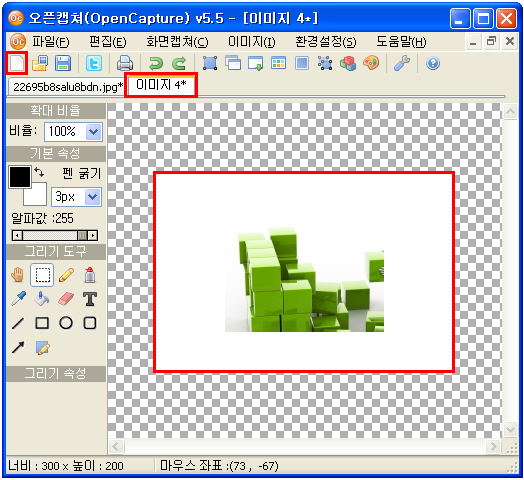Select the Rounded Rectangle tool
The height and width of the screenshot is (480, 524).
click(x=90, y=323)
